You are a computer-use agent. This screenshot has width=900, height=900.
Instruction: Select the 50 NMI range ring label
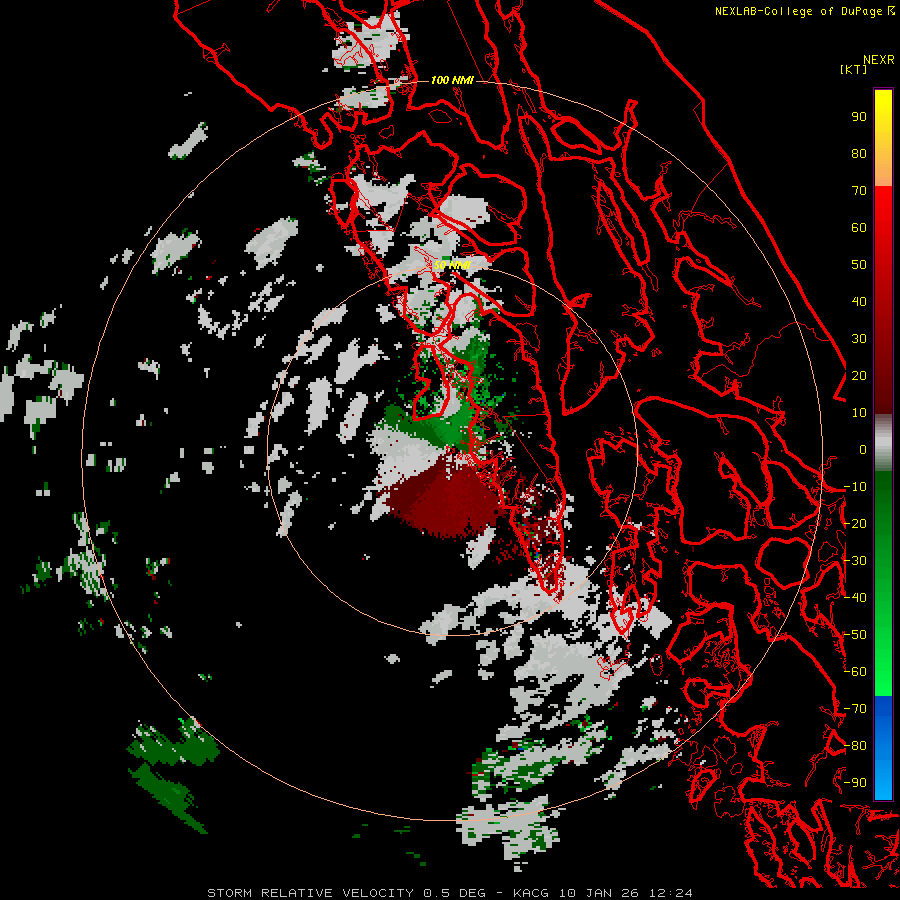[x=452, y=265]
